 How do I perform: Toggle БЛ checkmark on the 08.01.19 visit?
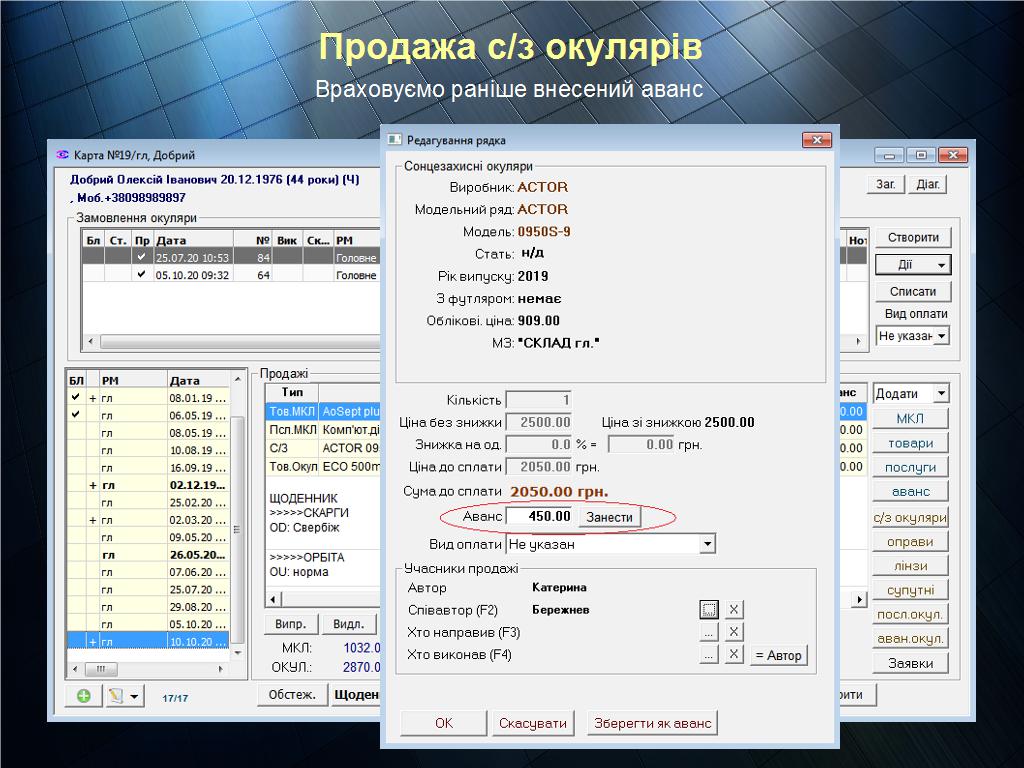[x=75, y=397]
